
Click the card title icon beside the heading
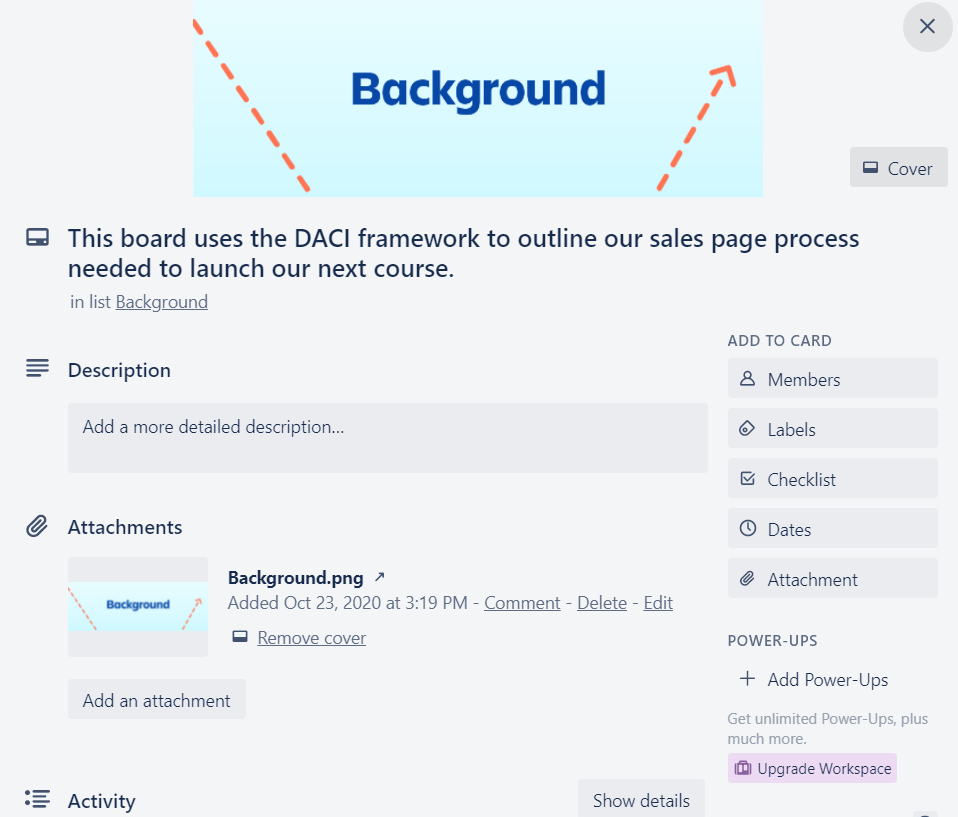(37, 237)
